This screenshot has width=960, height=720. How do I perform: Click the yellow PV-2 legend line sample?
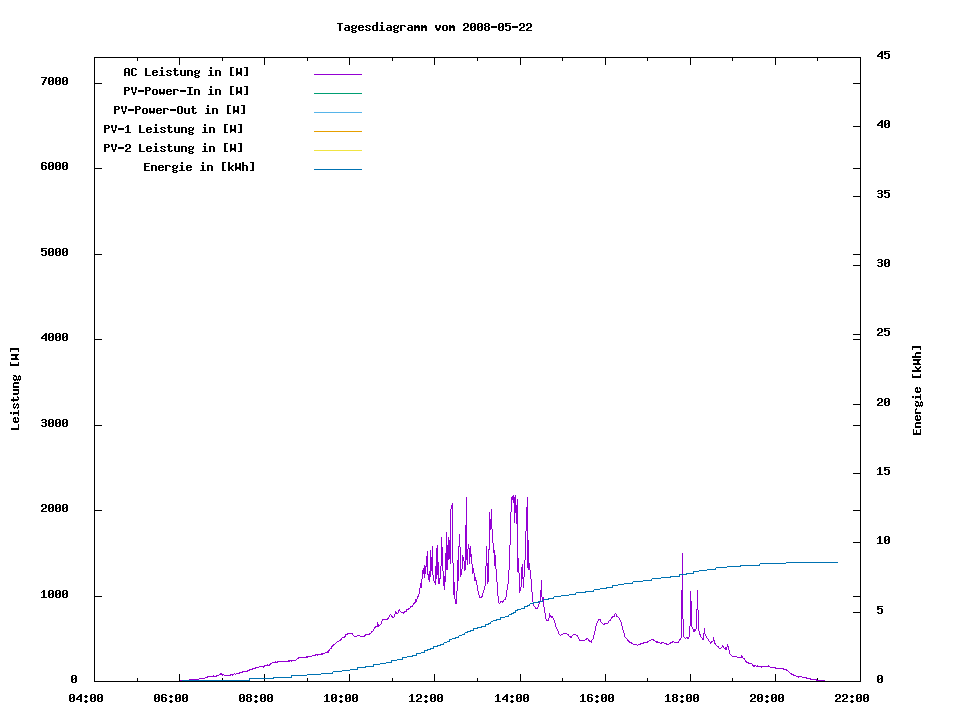tap(337, 150)
